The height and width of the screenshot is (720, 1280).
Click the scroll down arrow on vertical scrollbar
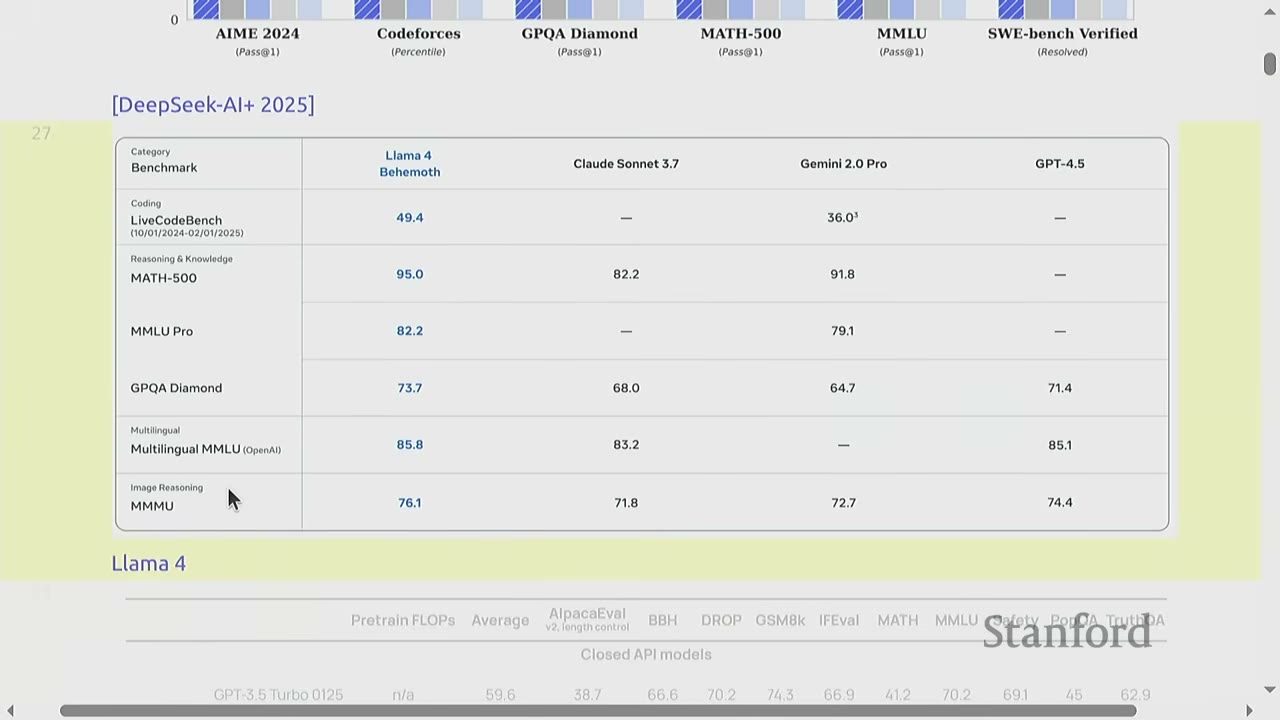tap(1270, 690)
